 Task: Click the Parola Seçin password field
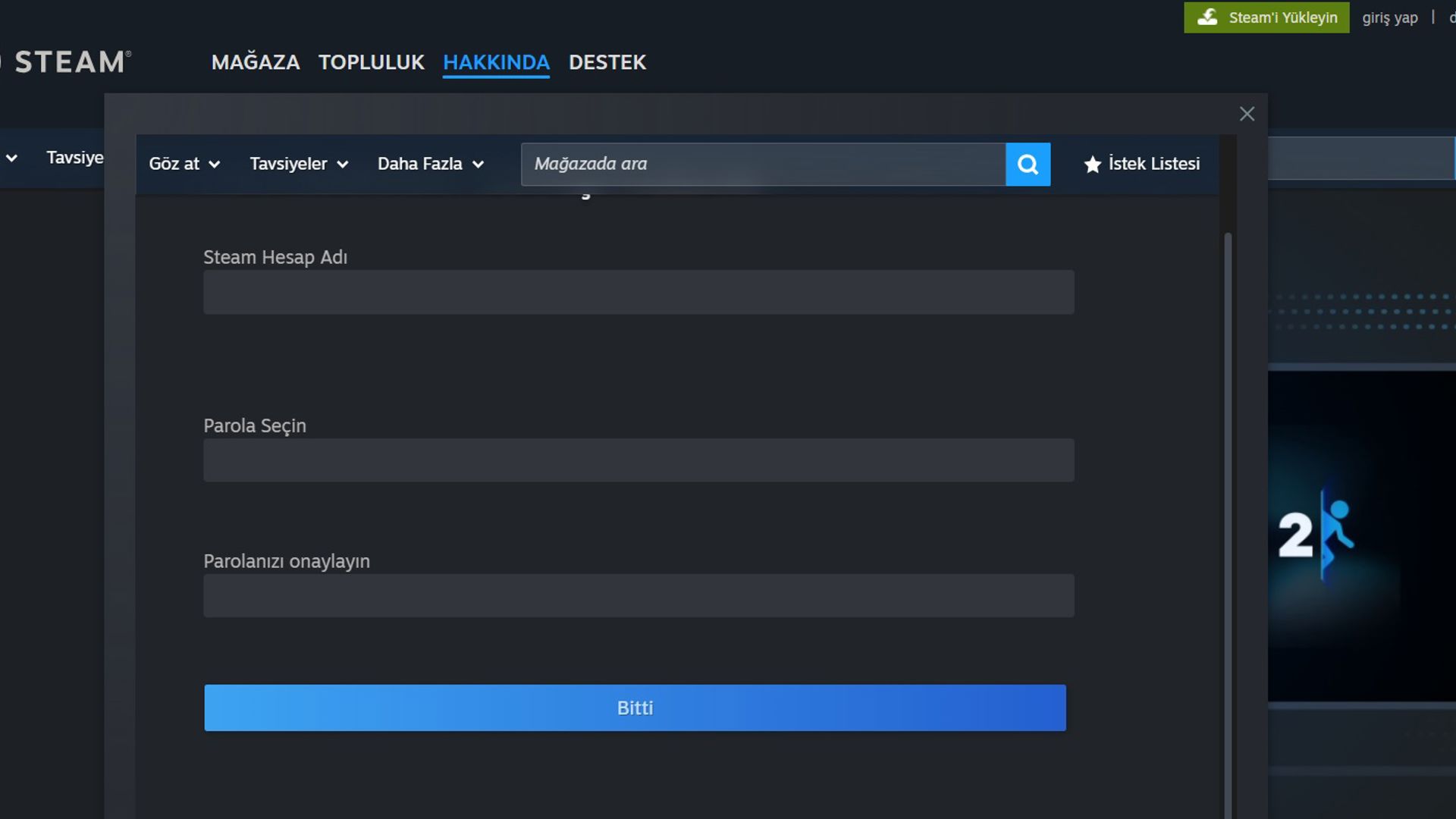pyautogui.click(x=639, y=460)
